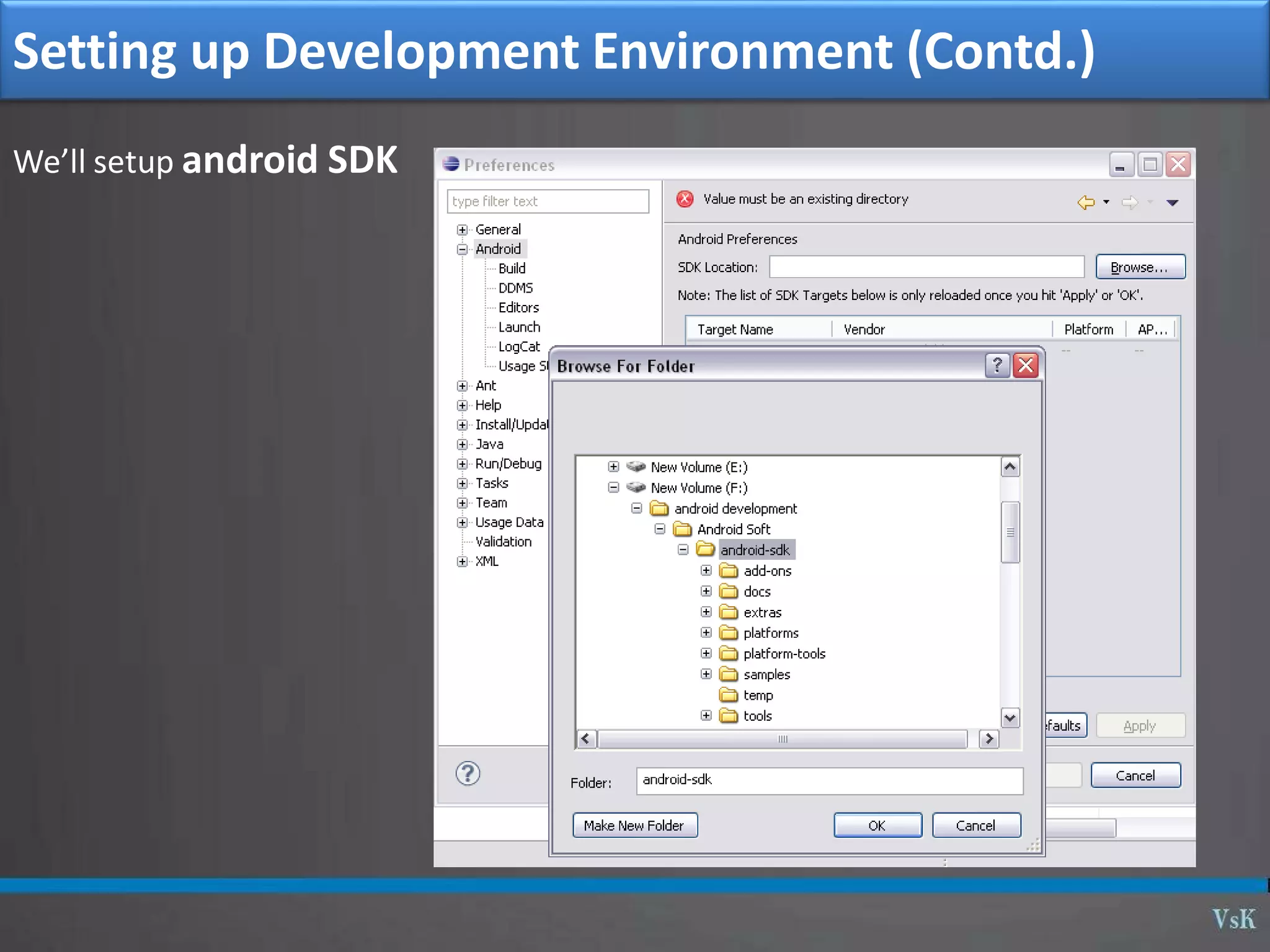Viewport: 1270px width, 952px height.
Task: Close the Browse For Folder dialog
Action: (x=1026, y=366)
